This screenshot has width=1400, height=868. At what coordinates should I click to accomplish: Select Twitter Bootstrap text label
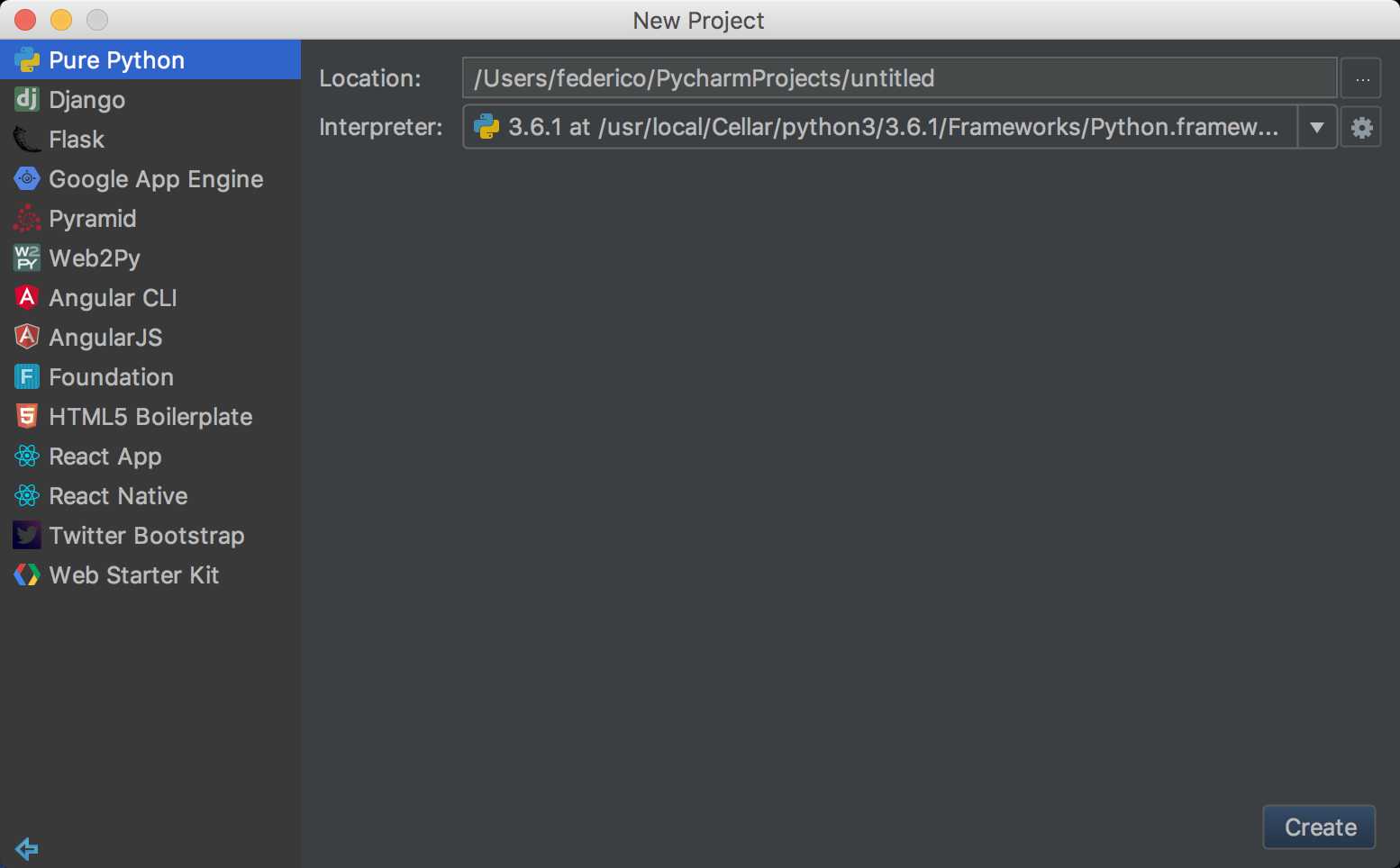click(x=147, y=536)
